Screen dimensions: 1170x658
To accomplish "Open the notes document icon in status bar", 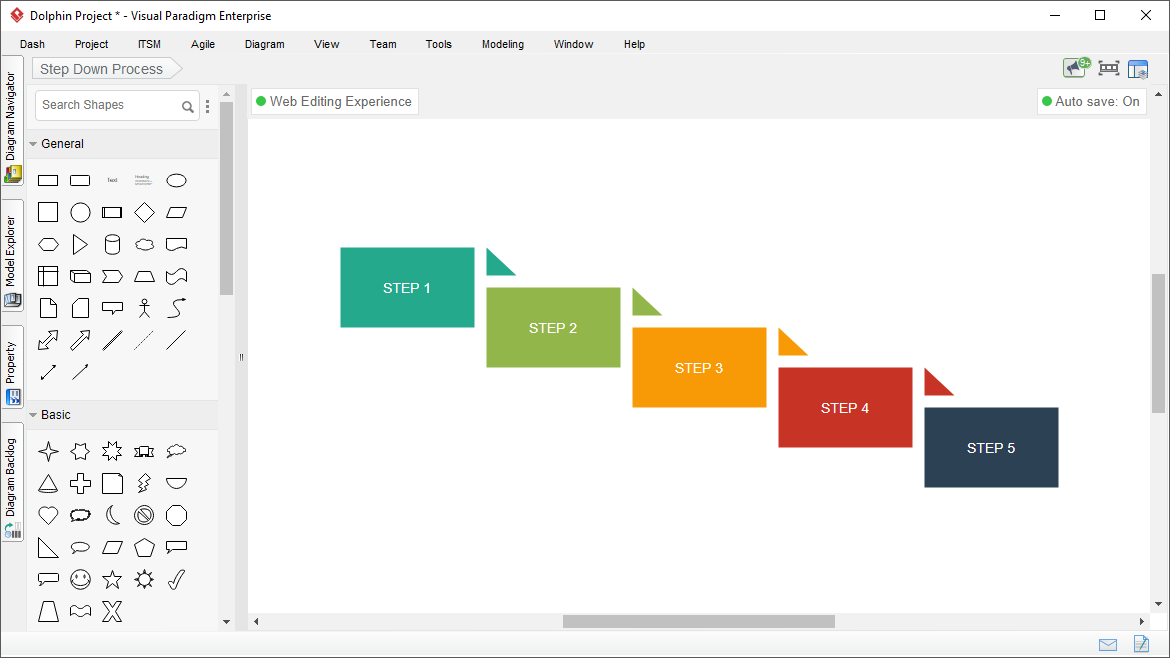I will [1141, 643].
